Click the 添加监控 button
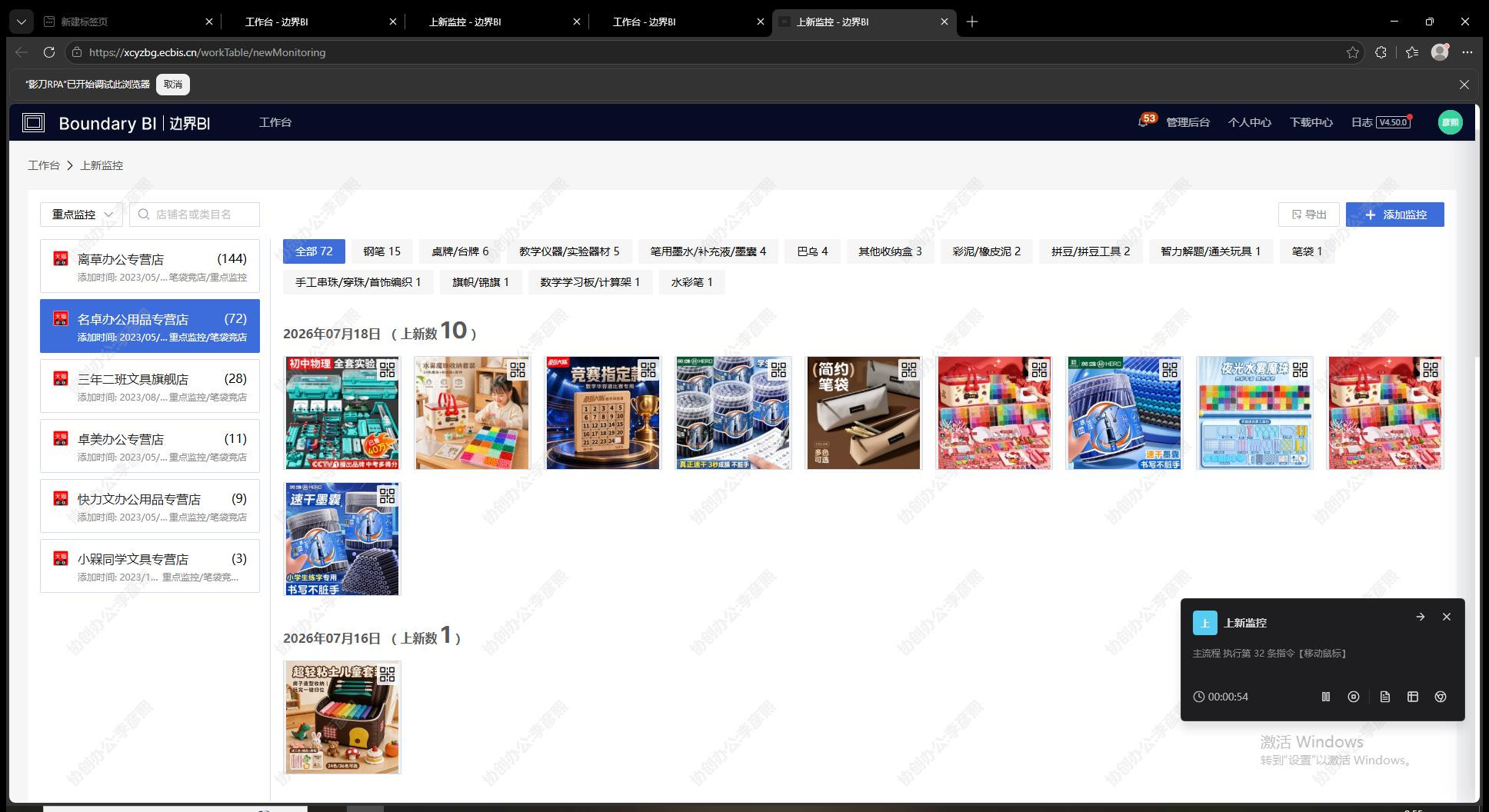 click(1395, 215)
